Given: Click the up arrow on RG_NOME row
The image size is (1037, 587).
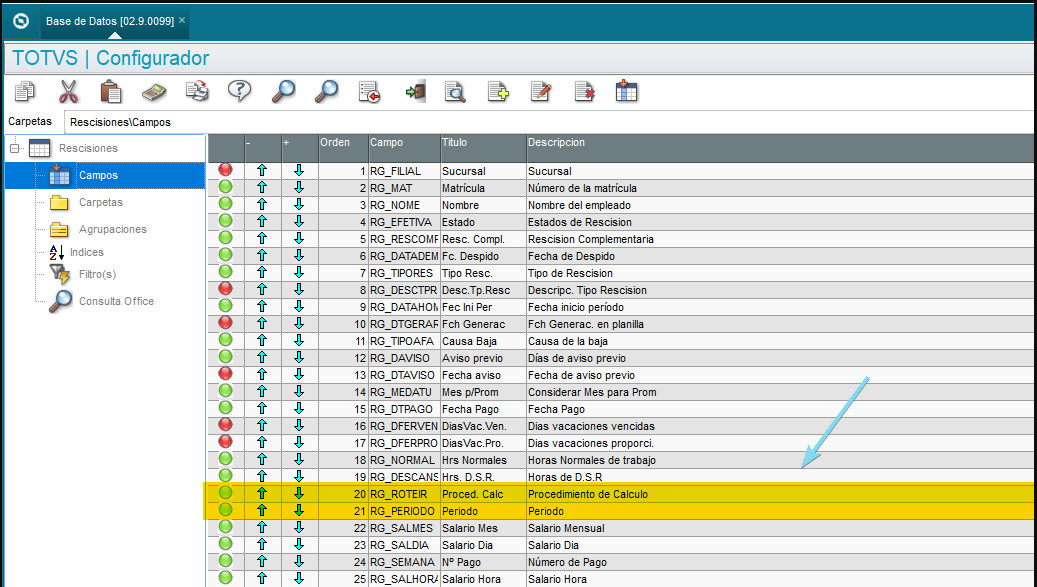Looking at the screenshot, I should (x=262, y=204).
